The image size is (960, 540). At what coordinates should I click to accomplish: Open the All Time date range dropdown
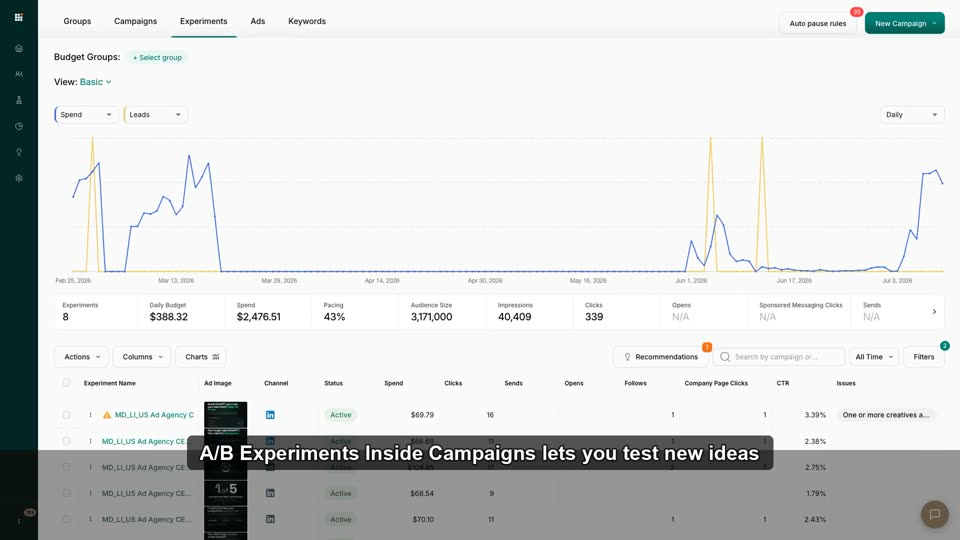pyautogui.click(x=874, y=357)
